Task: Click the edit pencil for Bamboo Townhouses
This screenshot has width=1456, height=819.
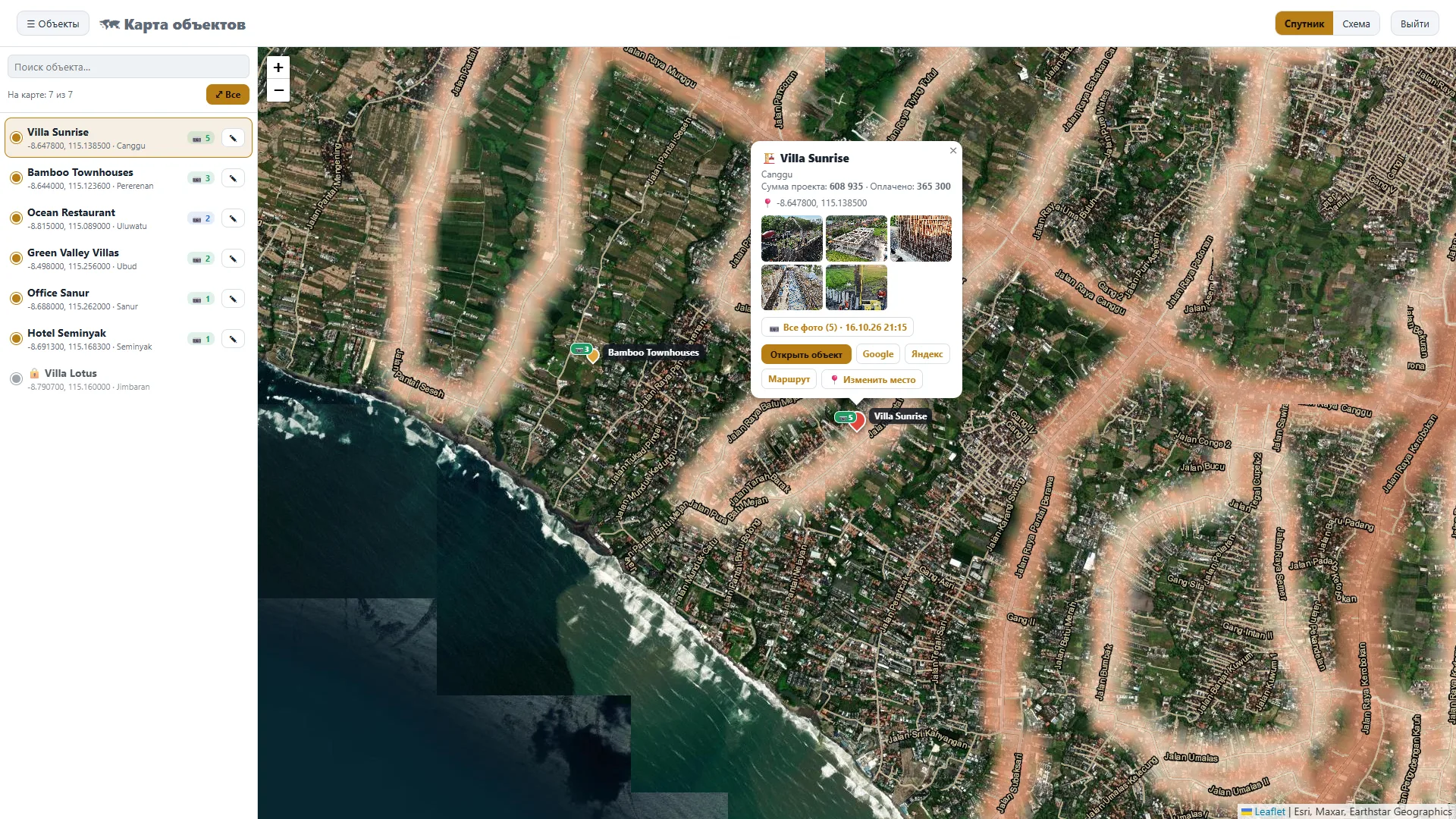Action: (233, 178)
